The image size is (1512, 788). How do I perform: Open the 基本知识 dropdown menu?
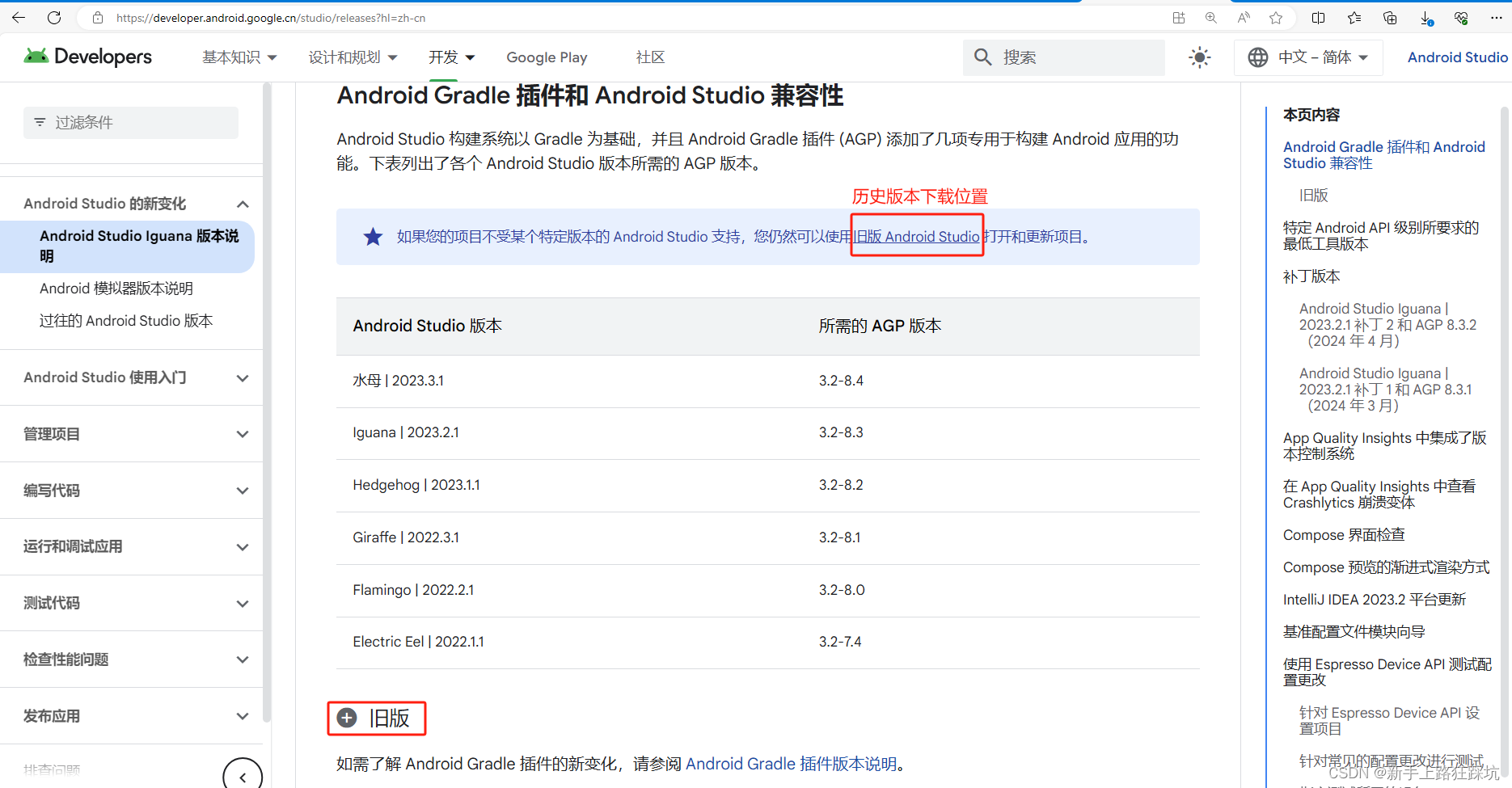239,57
